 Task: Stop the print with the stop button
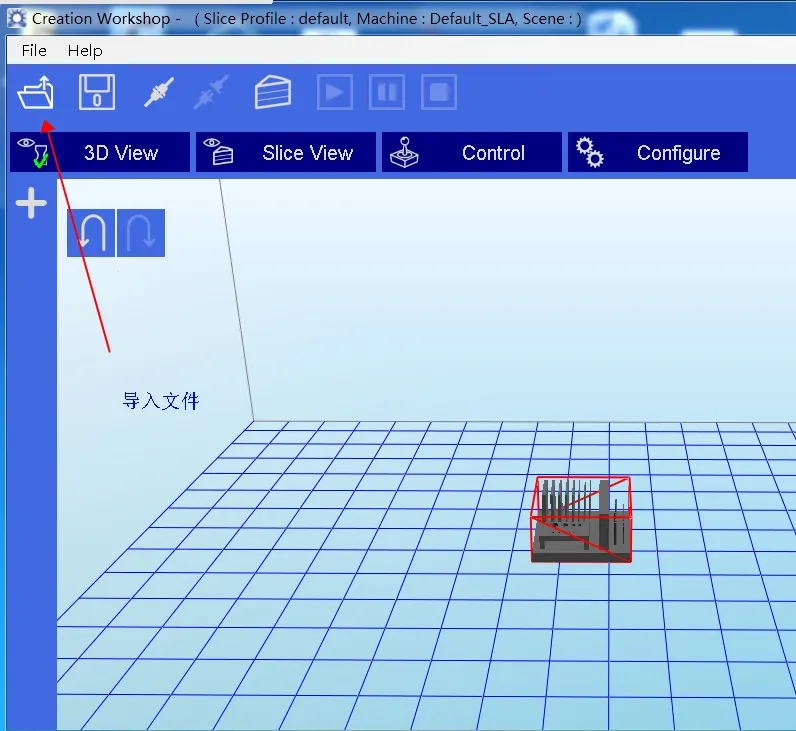[x=439, y=92]
